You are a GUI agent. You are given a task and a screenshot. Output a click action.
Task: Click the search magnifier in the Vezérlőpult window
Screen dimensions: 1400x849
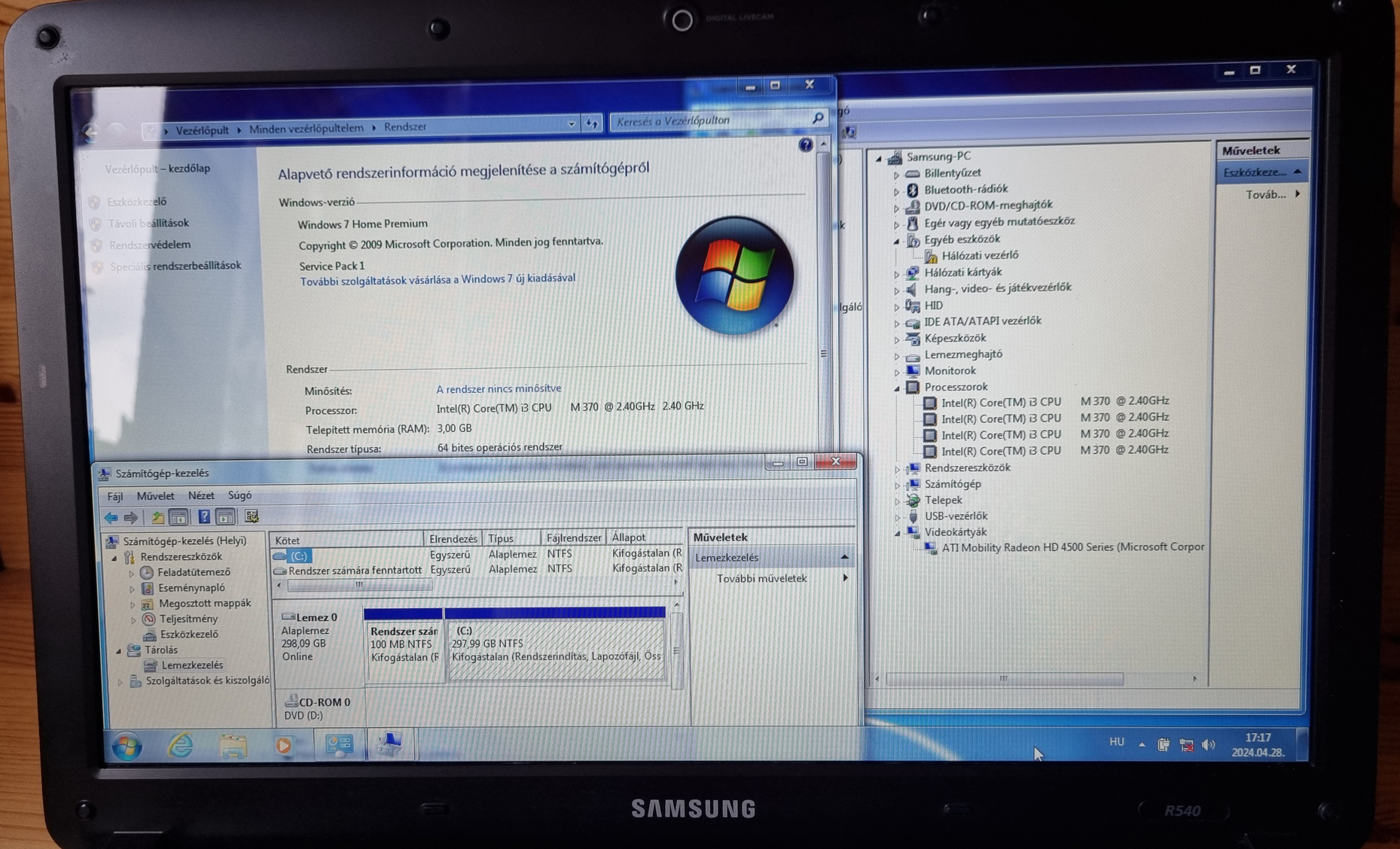(x=818, y=118)
